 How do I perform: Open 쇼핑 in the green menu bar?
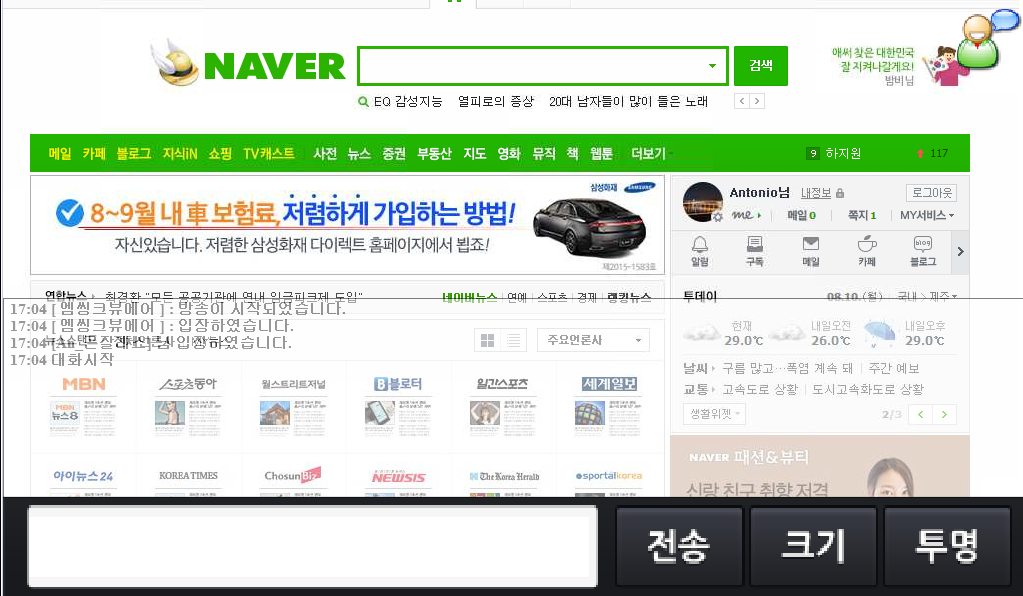point(220,154)
